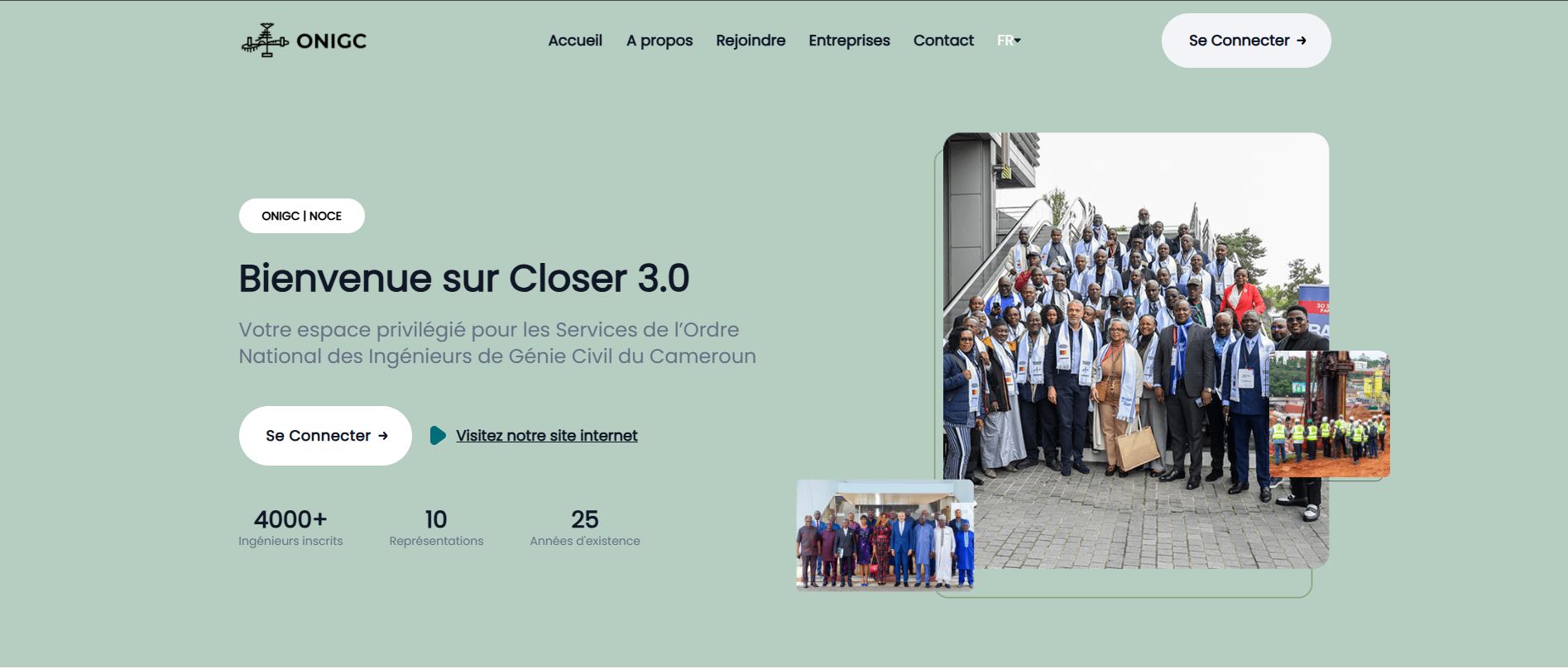Go to the A propos page
1568x669 pixels.
659,41
